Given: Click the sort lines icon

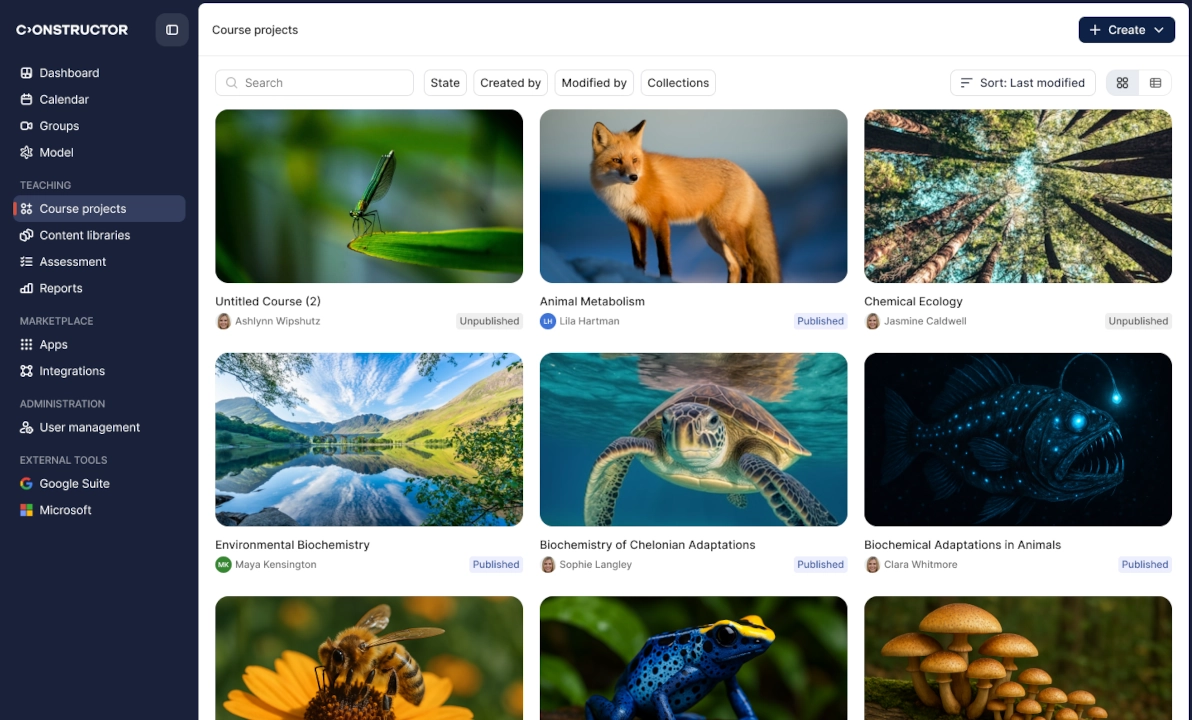Looking at the screenshot, I should pyautogui.click(x=966, y=83).
